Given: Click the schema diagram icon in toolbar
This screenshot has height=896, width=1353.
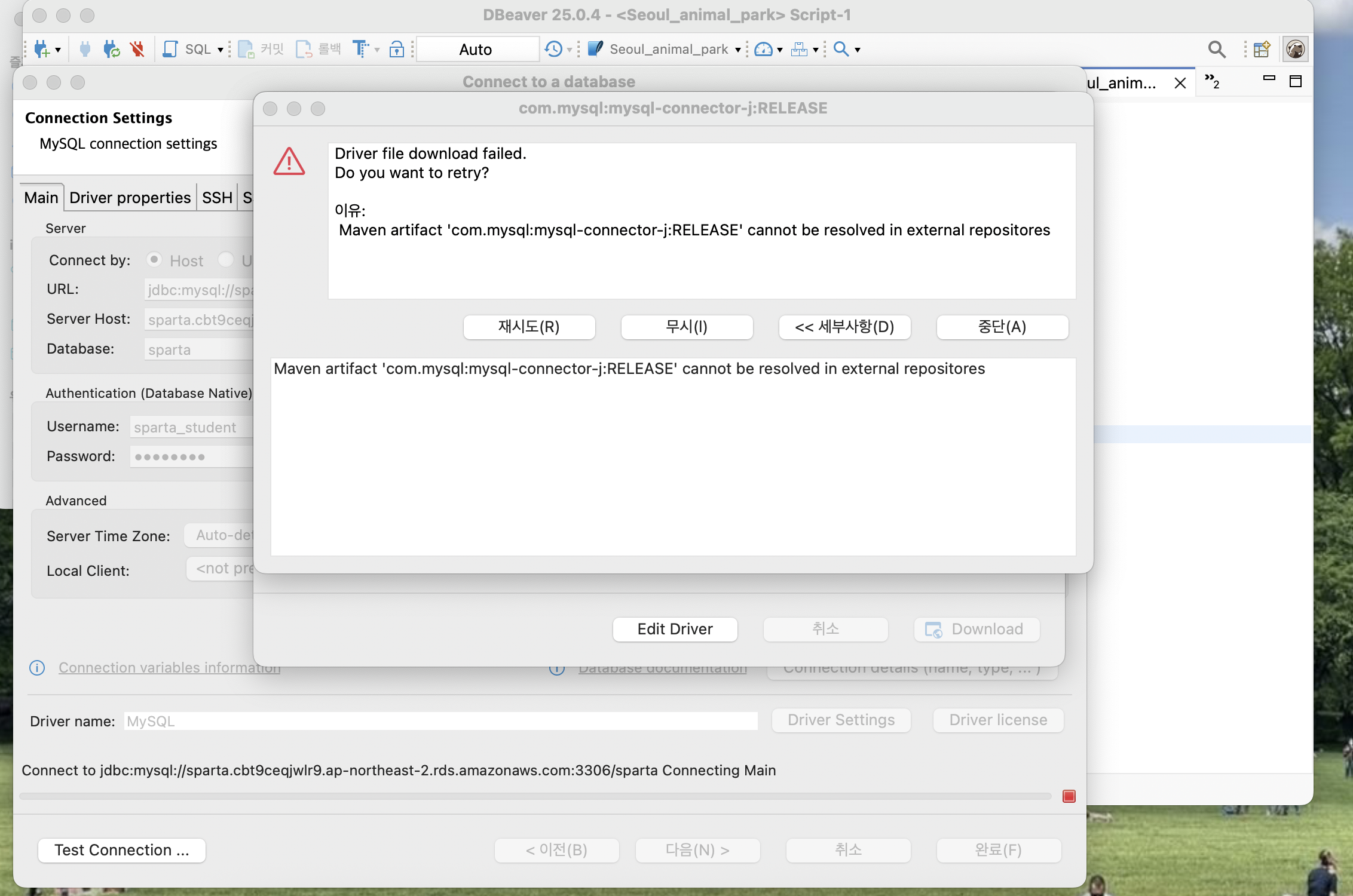Looking at the screenshot, I should coord(799,49).
